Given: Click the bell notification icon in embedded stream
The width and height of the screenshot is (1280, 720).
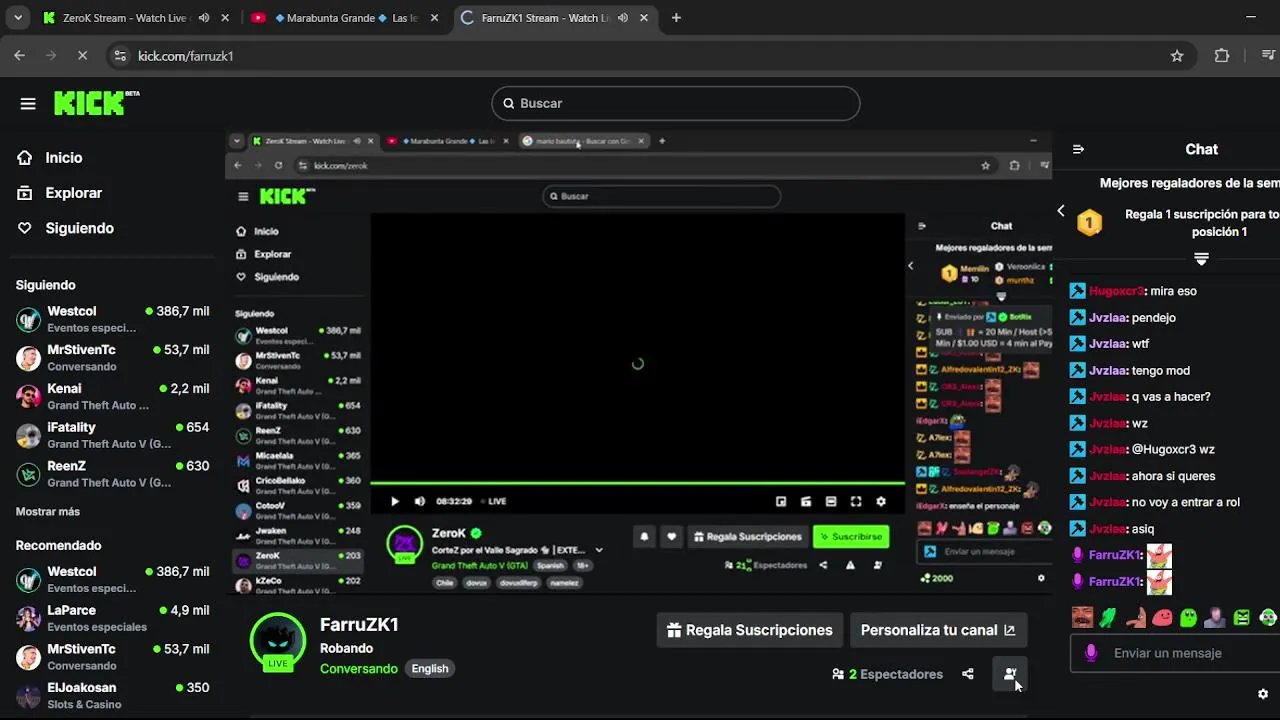Looking at the screenshot, I should coord(644,537).
